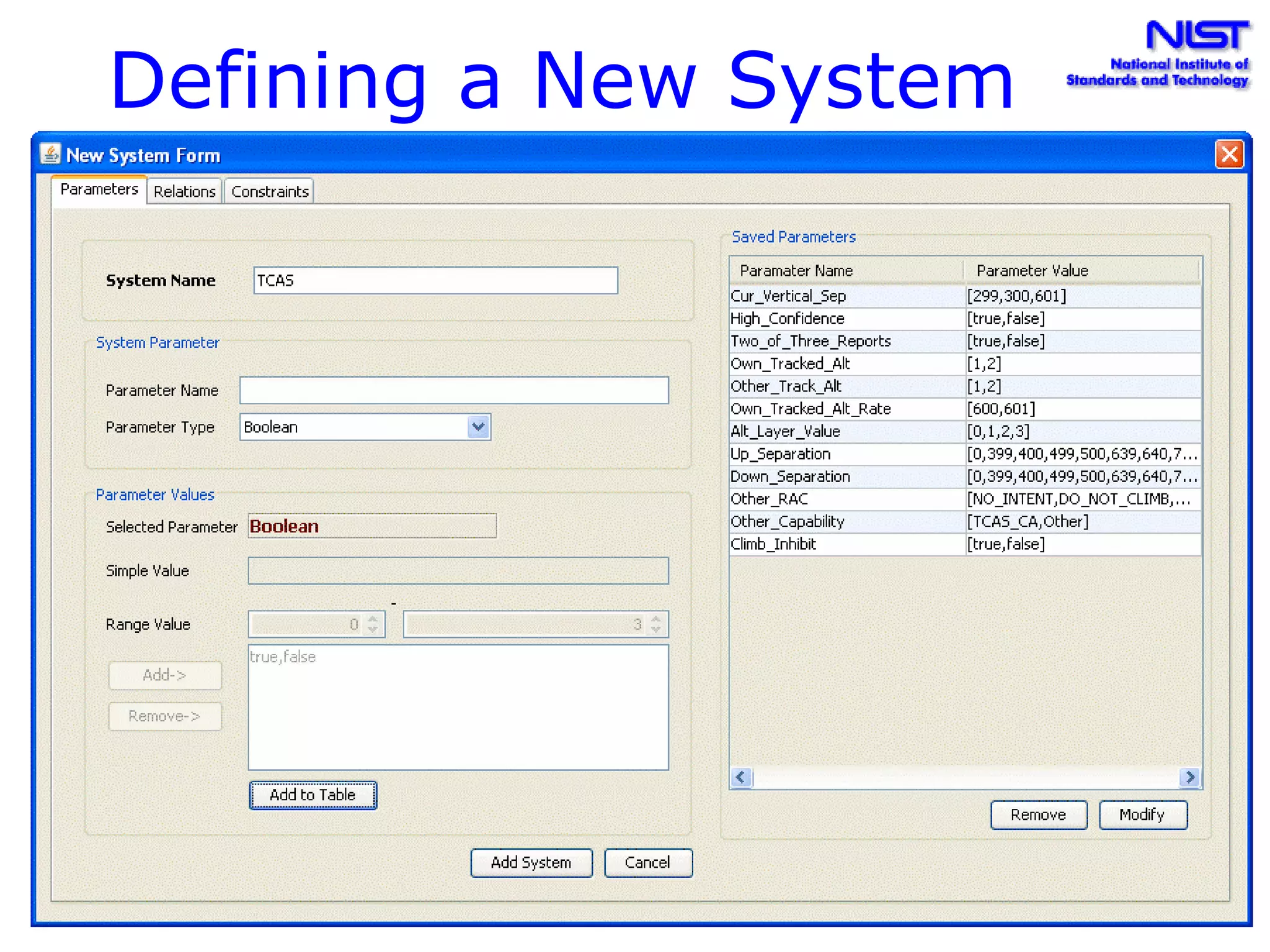This screenshot has height=952, width=1270.
Task: Decrease the lower Range Value spinner
Action: tap(373, 630)
